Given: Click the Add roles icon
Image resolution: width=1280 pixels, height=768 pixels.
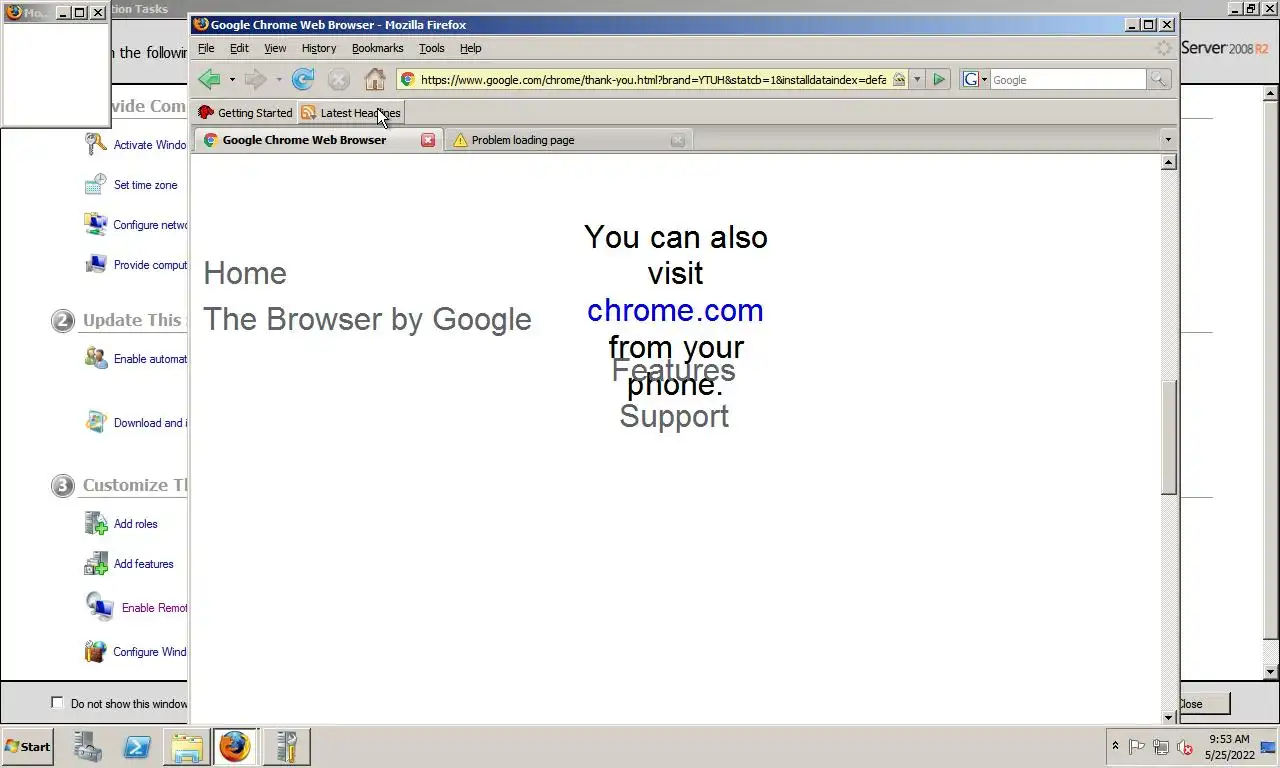Looking at the screenshot, I should pyautogui.click(x=95, y=523).
